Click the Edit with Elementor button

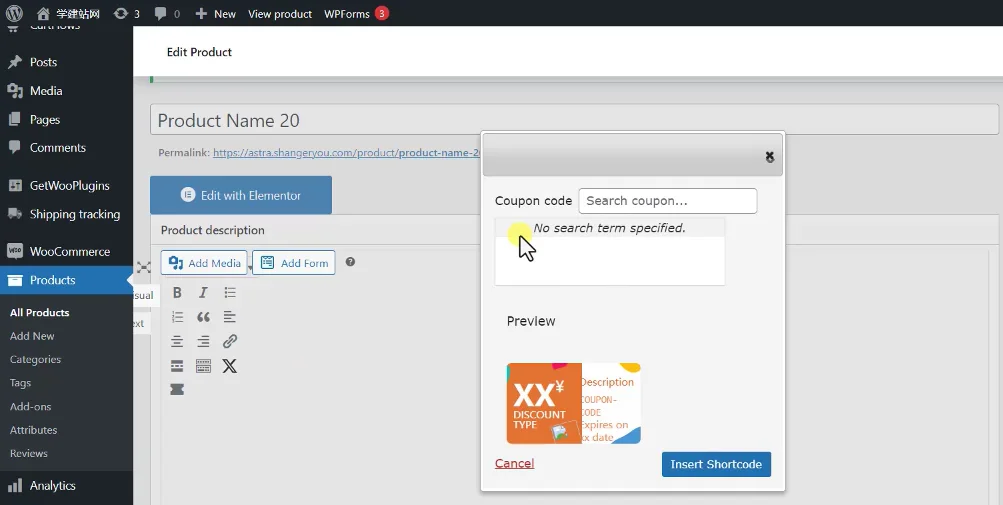point(241,195)
